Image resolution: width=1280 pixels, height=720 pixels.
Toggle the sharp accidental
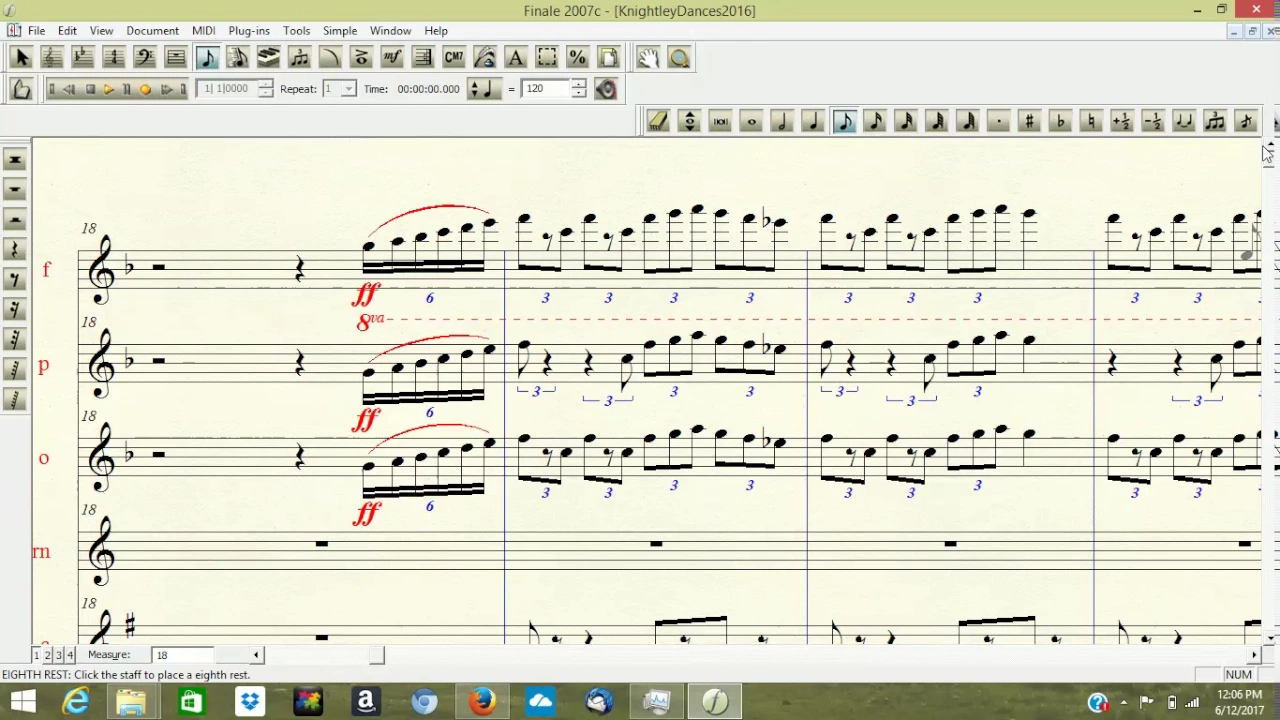1029,121
